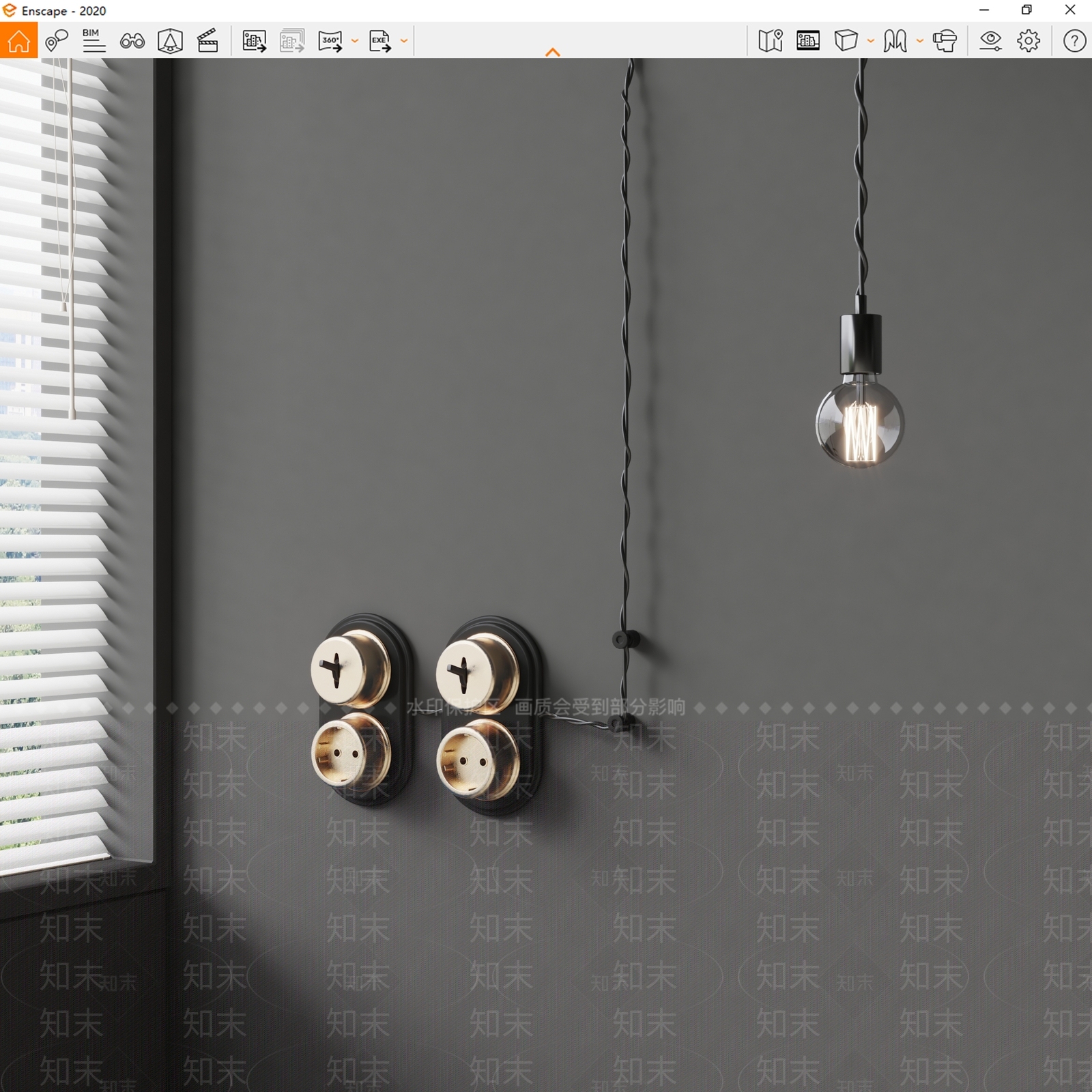Open Visual Settings (eye with slider icon)
Viewport: 1092px width, 1092px height.
990,41
